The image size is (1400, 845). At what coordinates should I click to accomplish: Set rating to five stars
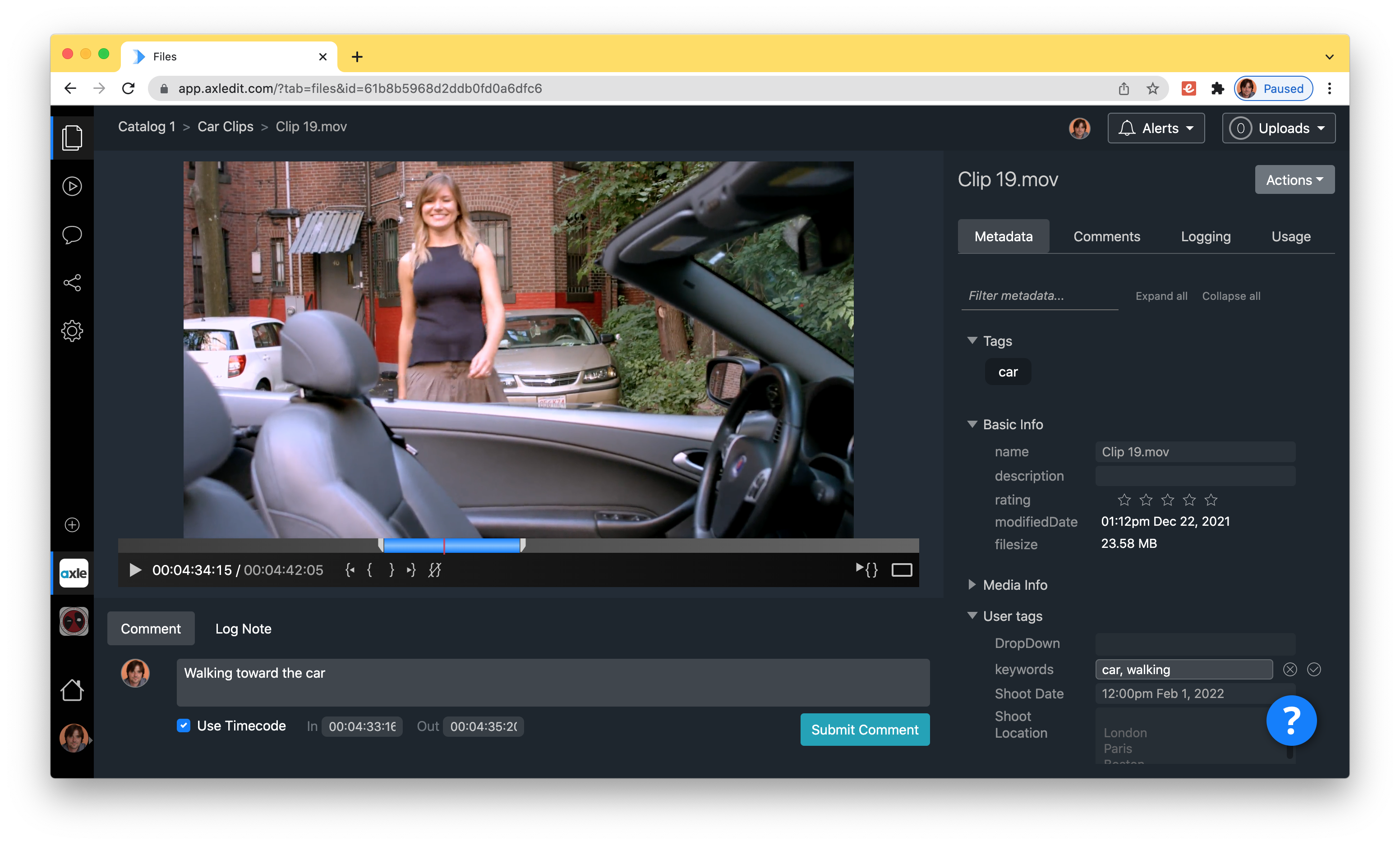click(1211, 500)
